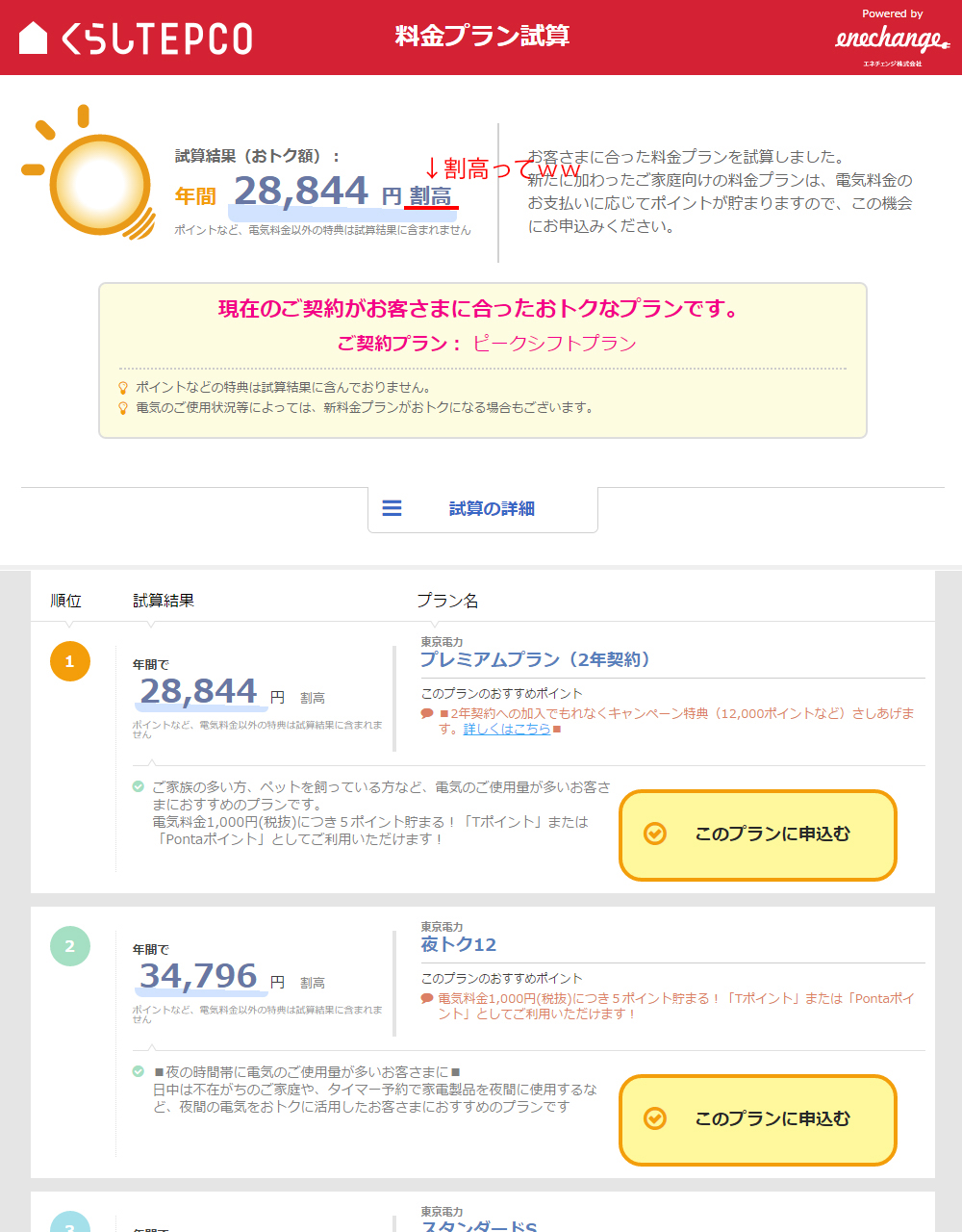Click the 試算結果 column header

click(164, 601)
